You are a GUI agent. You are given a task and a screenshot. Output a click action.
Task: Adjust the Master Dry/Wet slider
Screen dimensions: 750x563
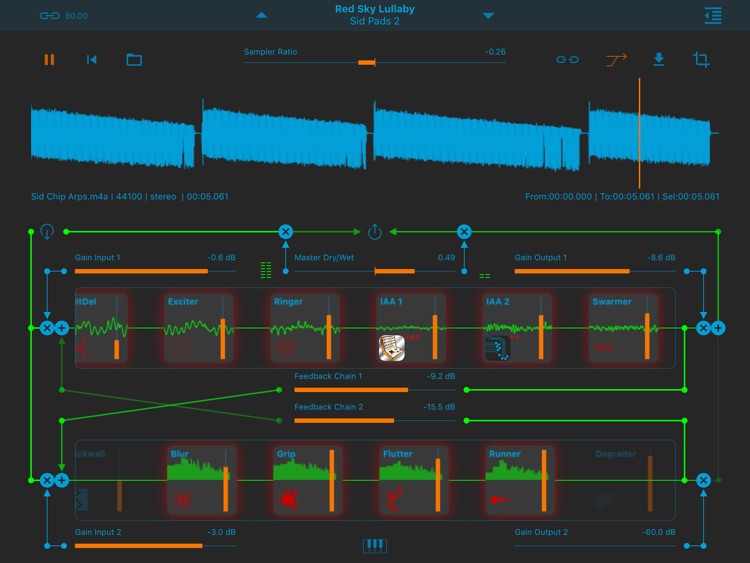[x=375, y=271]
